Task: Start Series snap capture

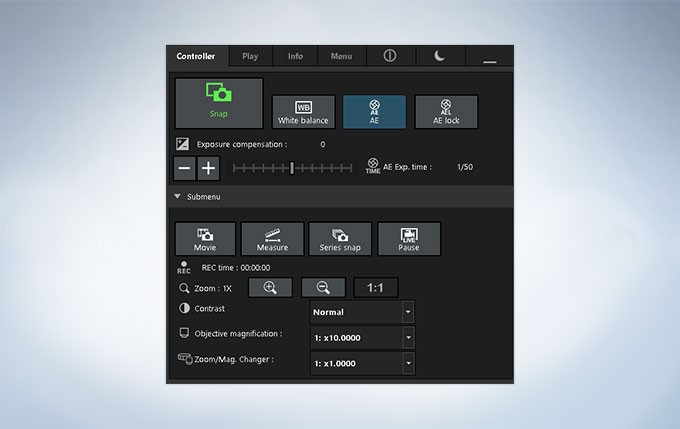Action: (x=340, y=239)
